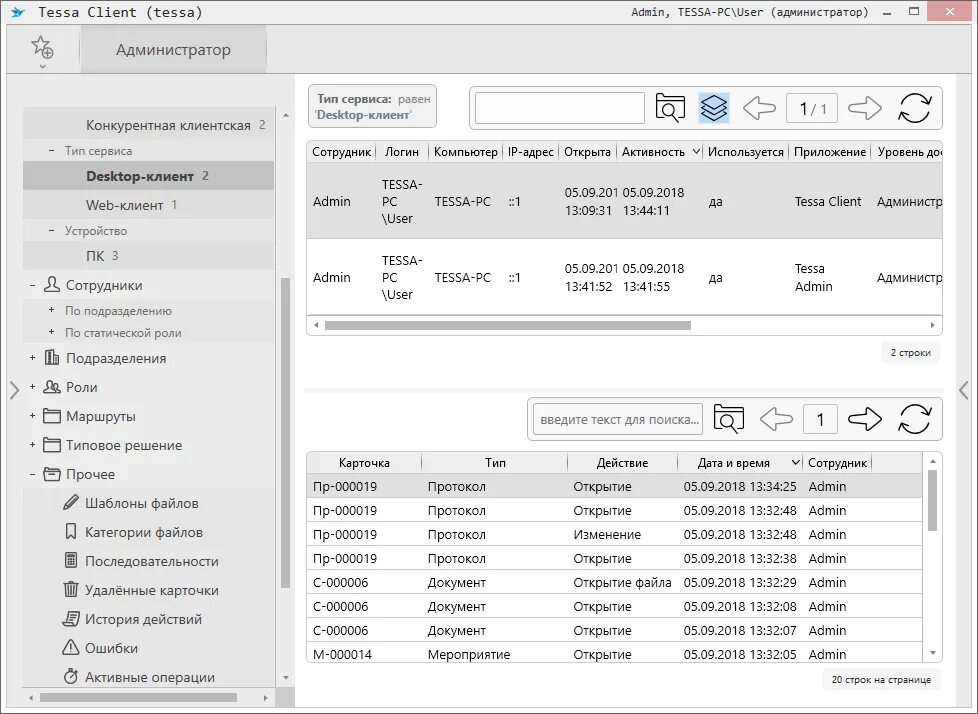This screenshot has height=714, width=978.
Task: Click the Сотрудники person icon
Action: (x=51, y=285)
